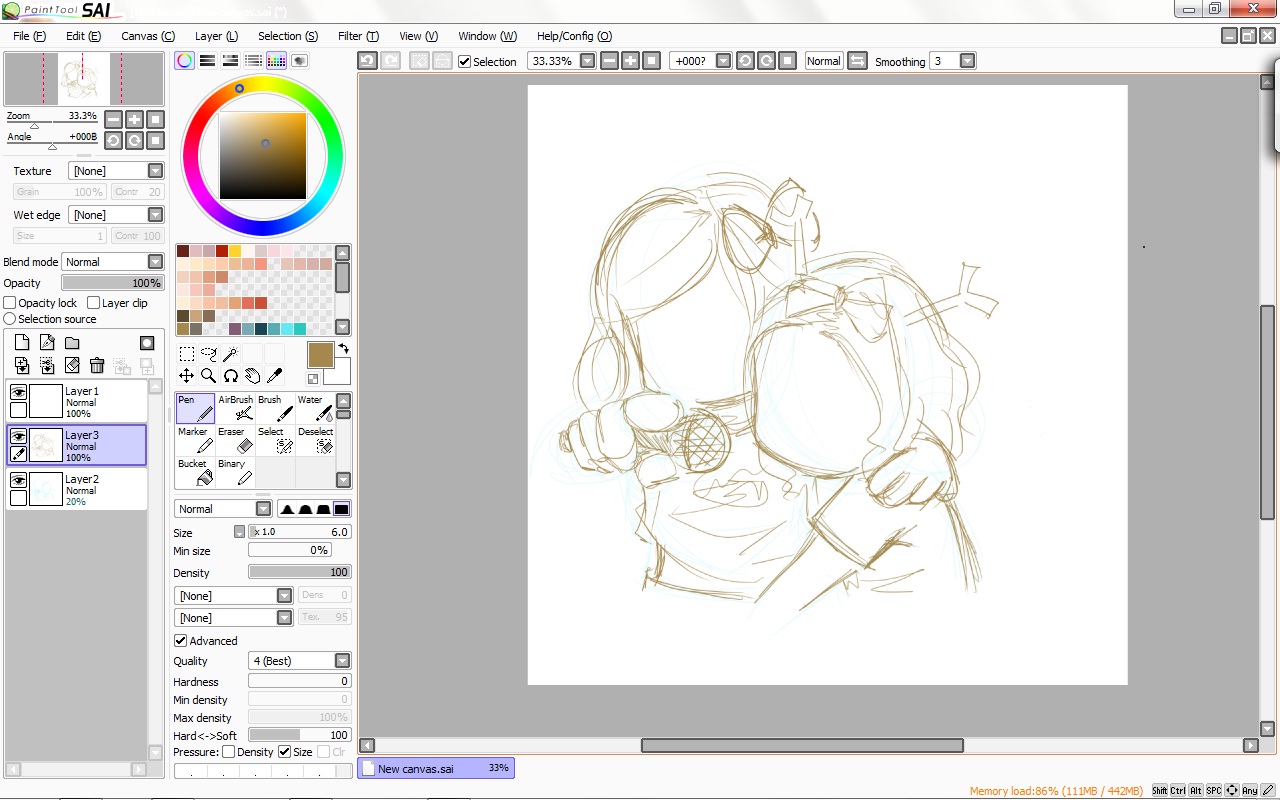The width and height of the screenshot is (1280, 800).
Task: Select the Select brush tool
Action: tap(275, 440)
